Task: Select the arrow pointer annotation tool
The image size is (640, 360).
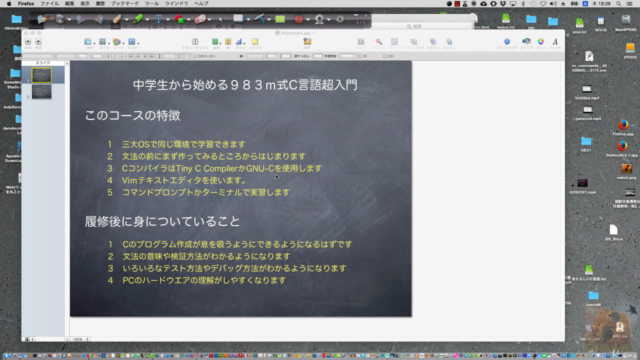Action: (220, 20)
